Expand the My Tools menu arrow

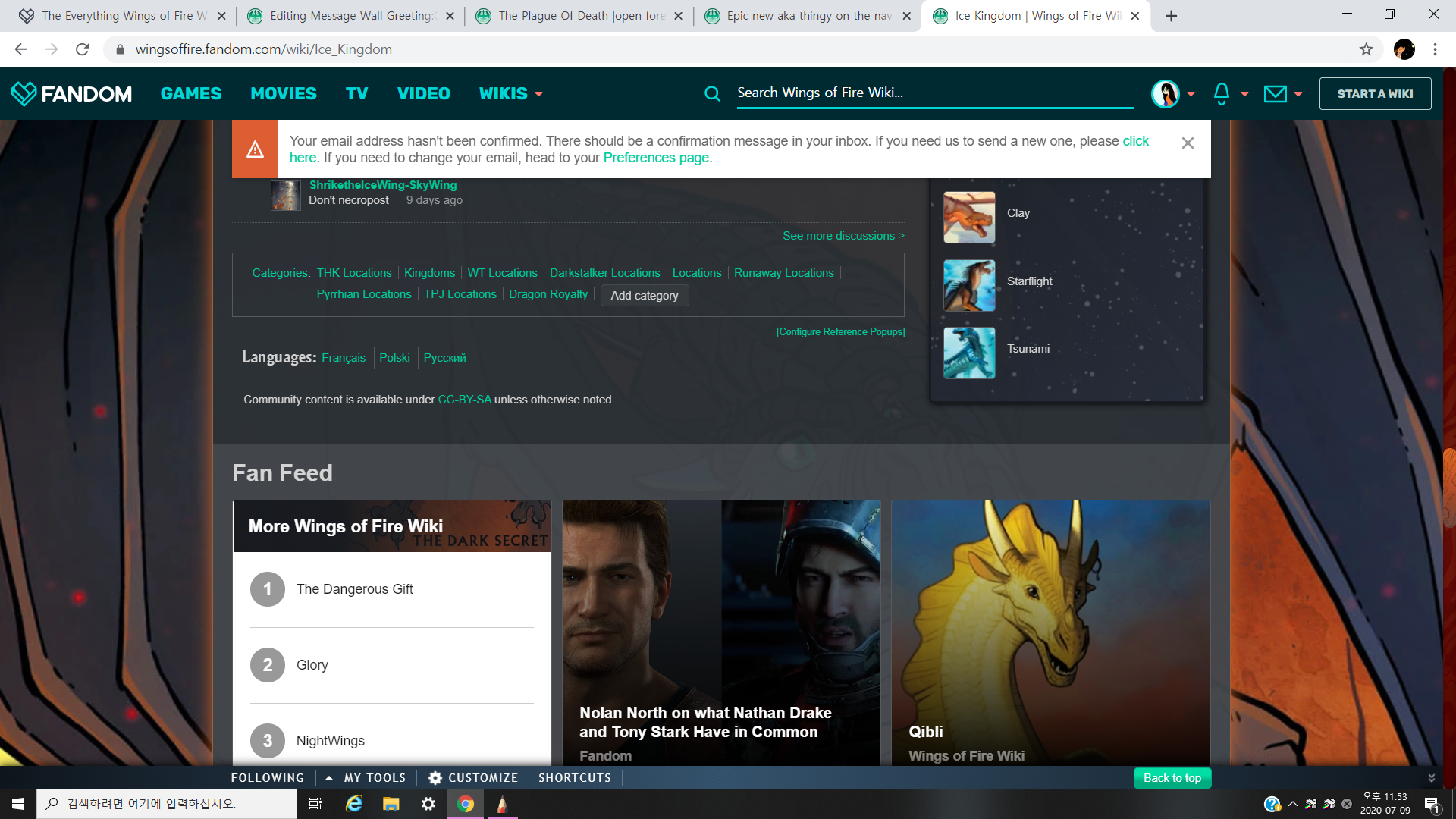click(x=329, y=778)
